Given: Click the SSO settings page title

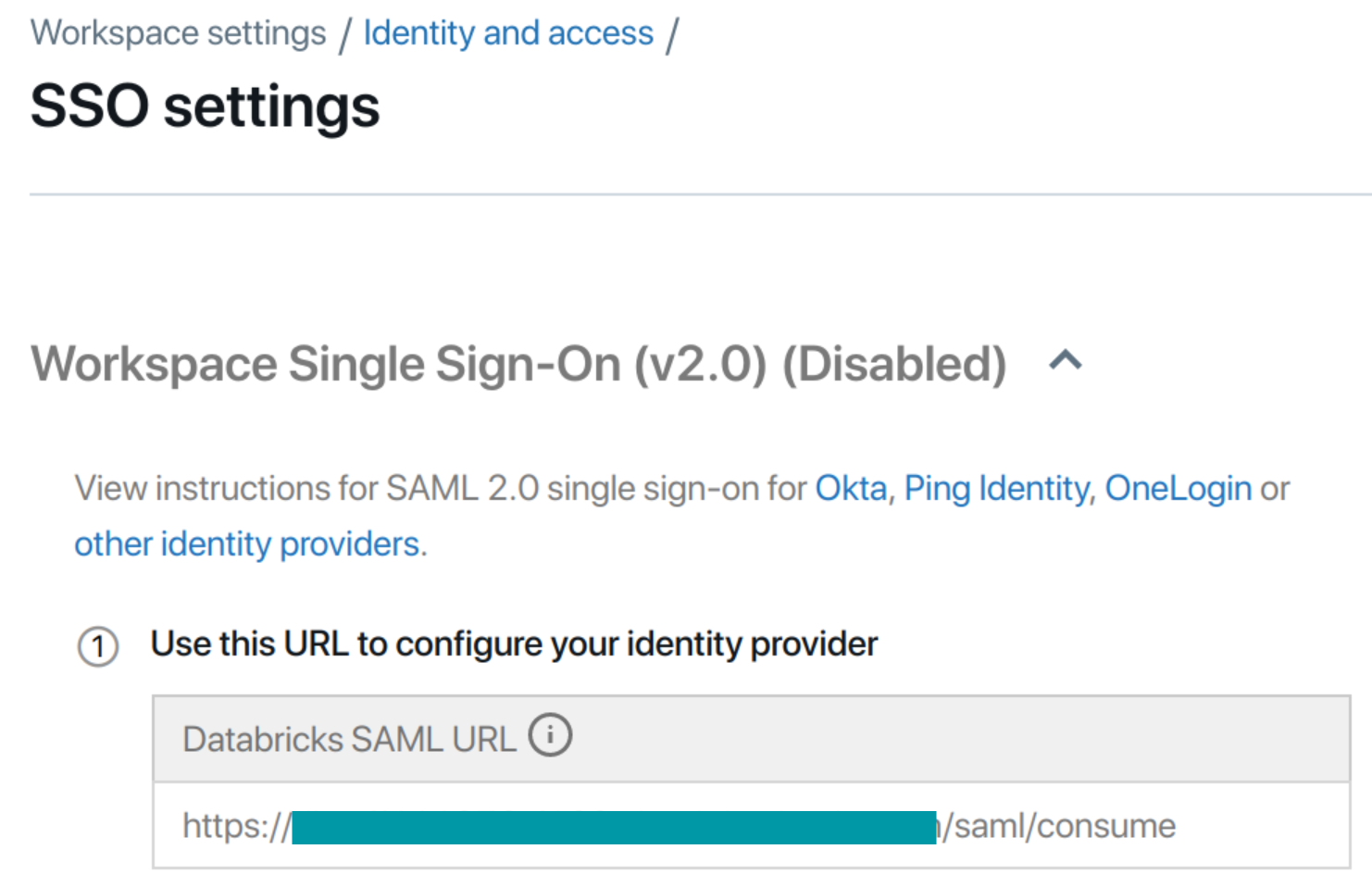Looking at the screenshot, I should click(x=205, y=106).
